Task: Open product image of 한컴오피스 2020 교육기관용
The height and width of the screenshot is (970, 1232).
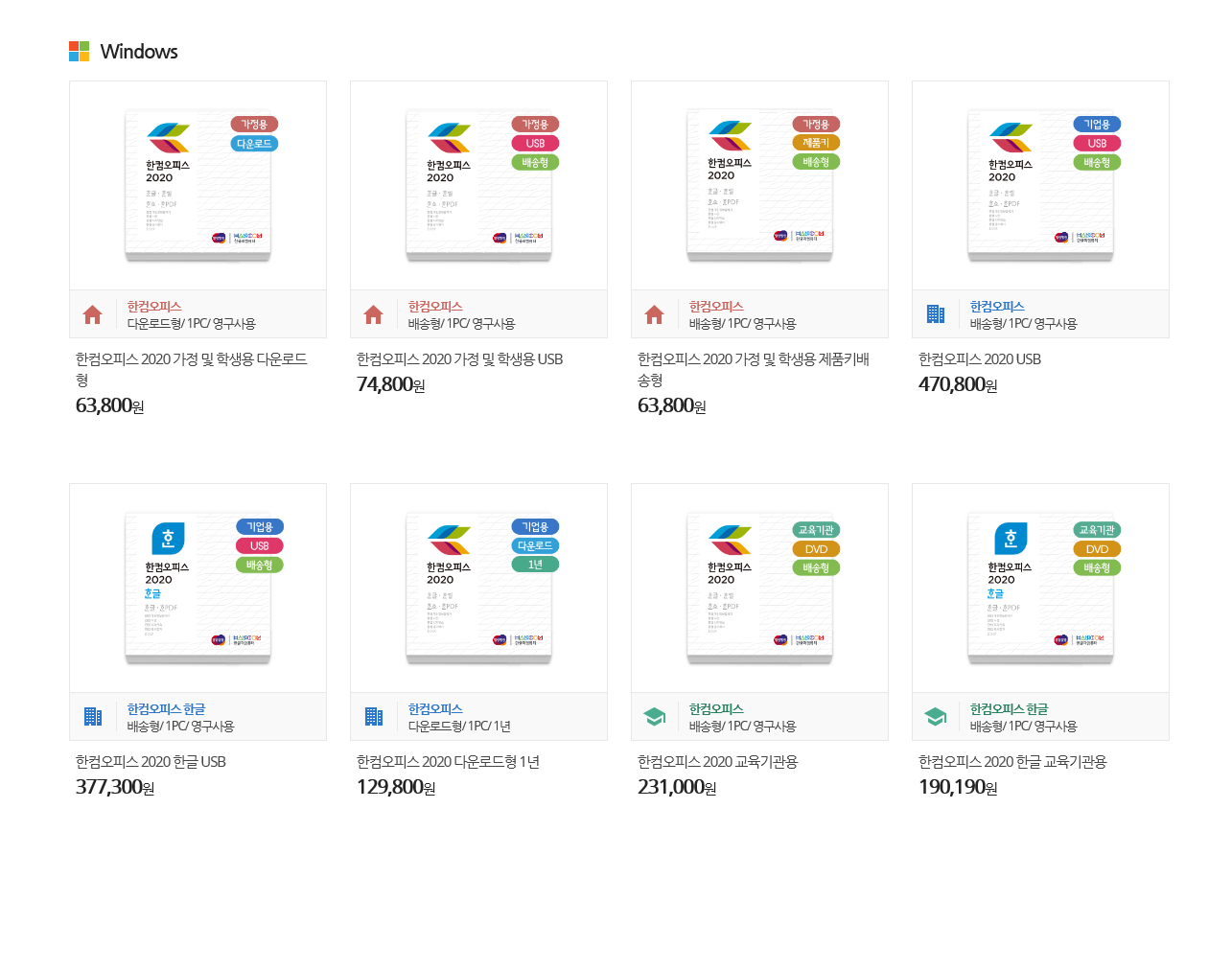Action: (x=759, y=588)
